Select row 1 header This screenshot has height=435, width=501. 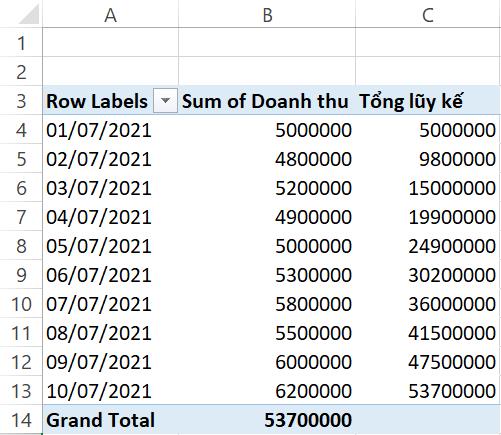21,43
